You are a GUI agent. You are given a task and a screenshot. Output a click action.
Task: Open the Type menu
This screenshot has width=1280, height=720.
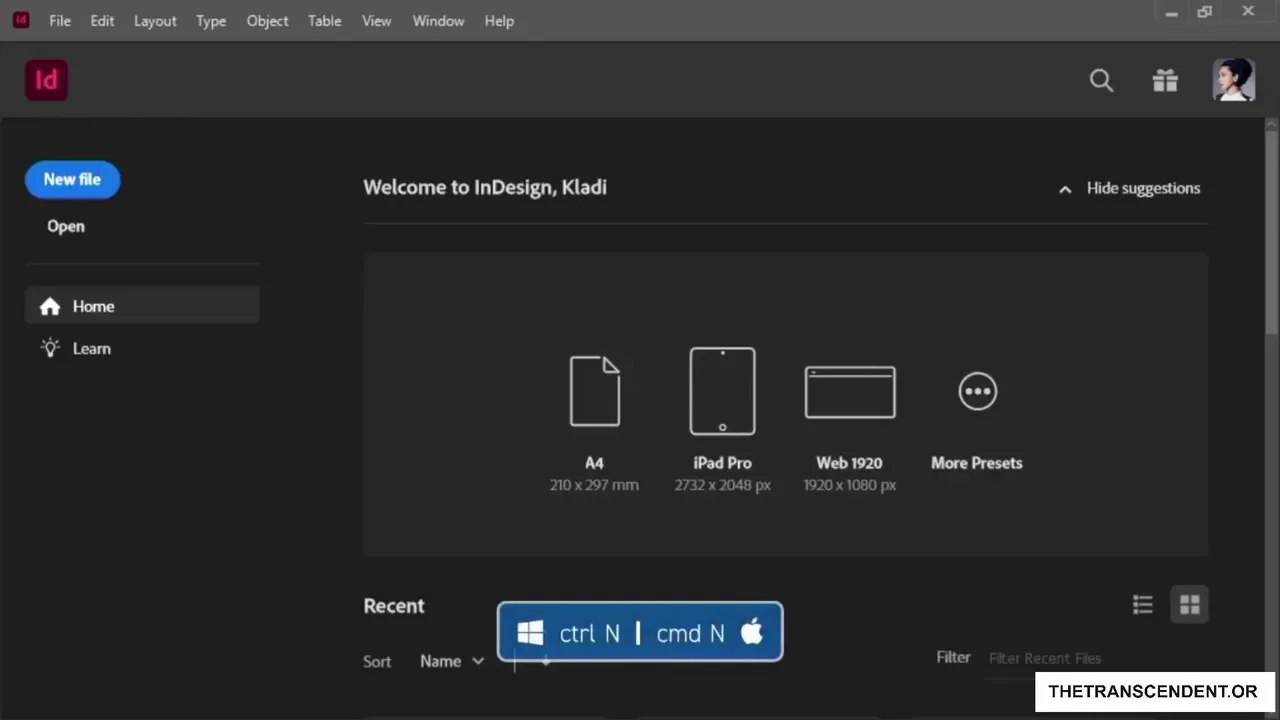coord(211,20)
